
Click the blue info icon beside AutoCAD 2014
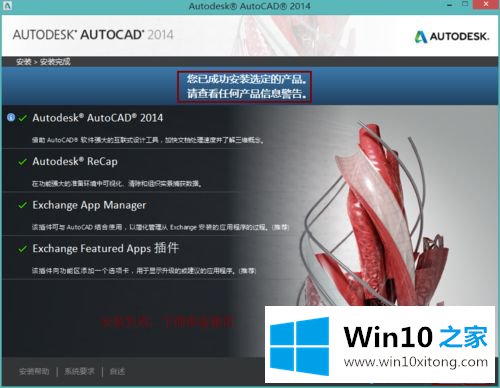(11, 118)
